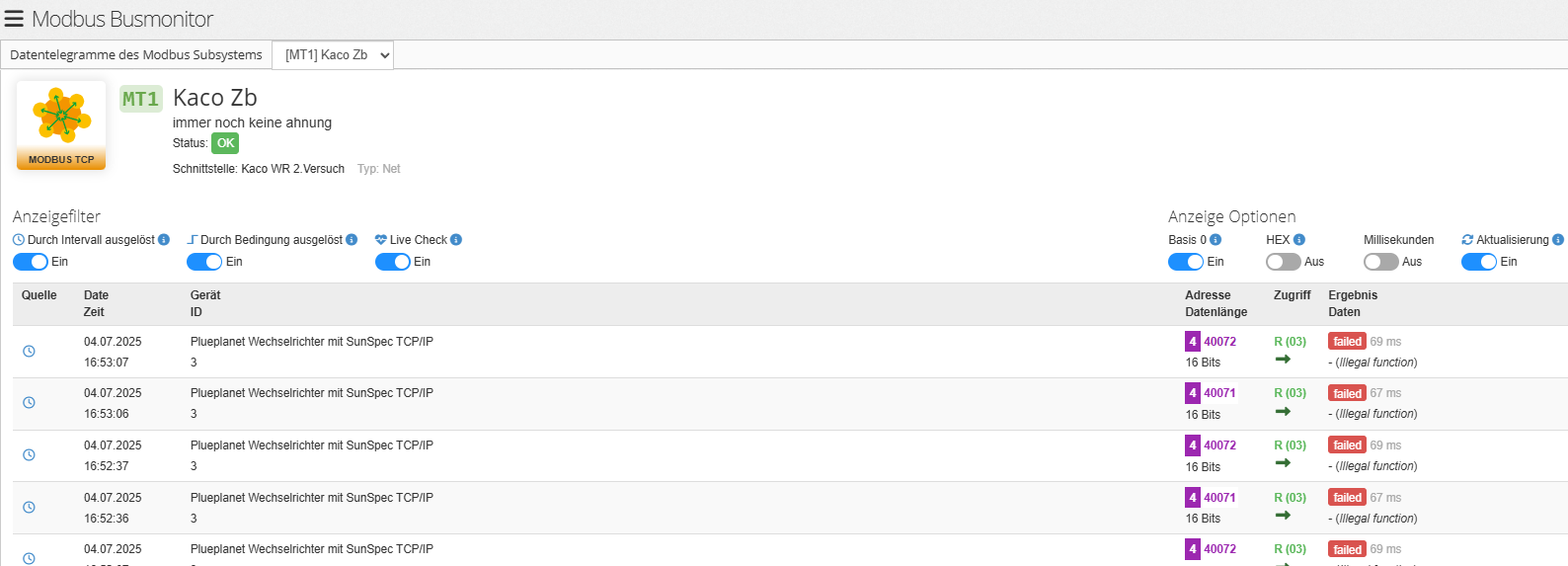Click info icon next to Durch Intervall ausgelöst
1568x566 pixels.
pos(164,240)
